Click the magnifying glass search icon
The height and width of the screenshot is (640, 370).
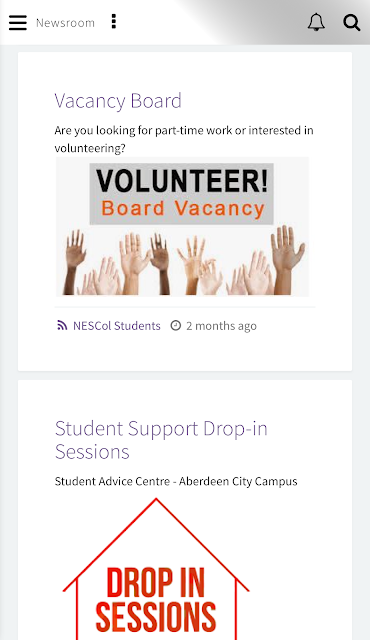click(x=351, y=23)
